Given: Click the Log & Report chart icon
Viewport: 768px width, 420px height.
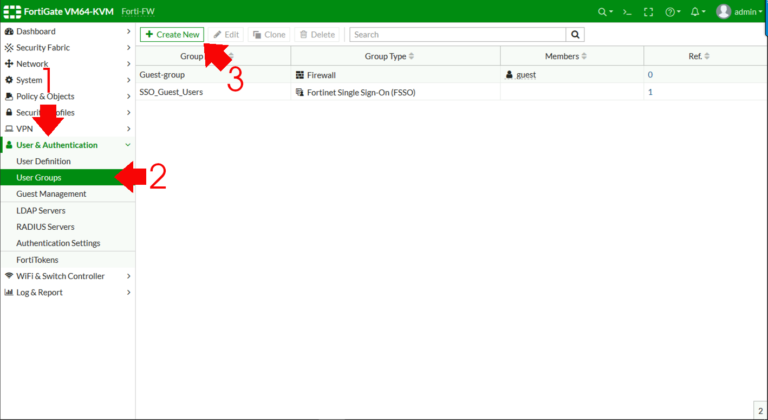Looking at the screenshot, I should [x=9, y=292].
